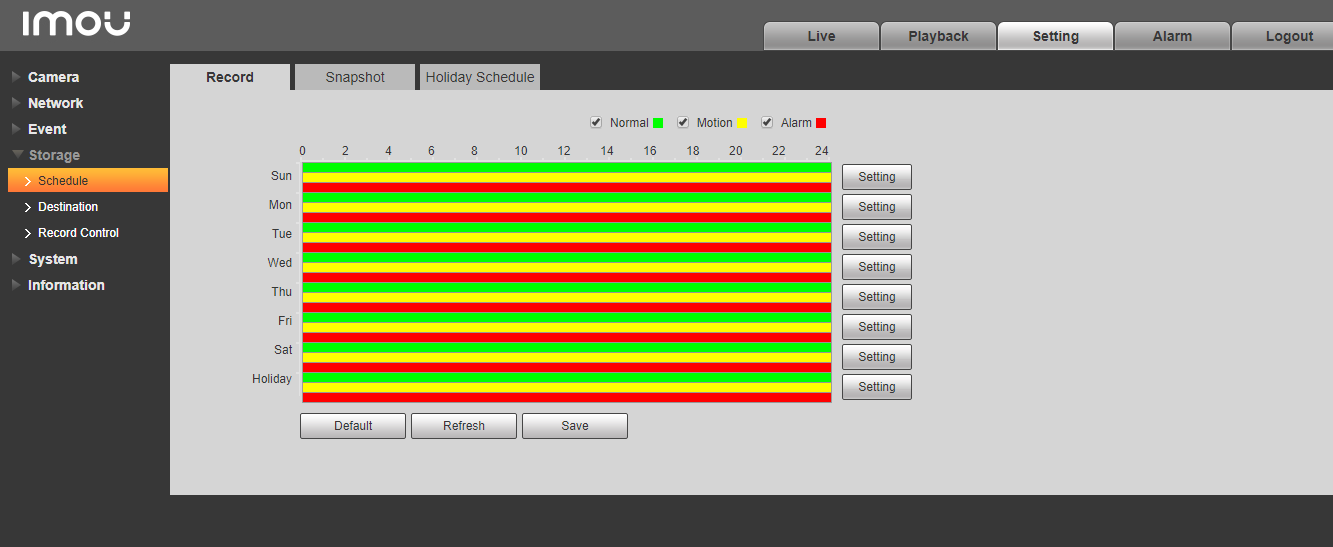Viewport: 1333px width, 547px height.
Task: Click the IMOU logo
Action: [76, 24]
